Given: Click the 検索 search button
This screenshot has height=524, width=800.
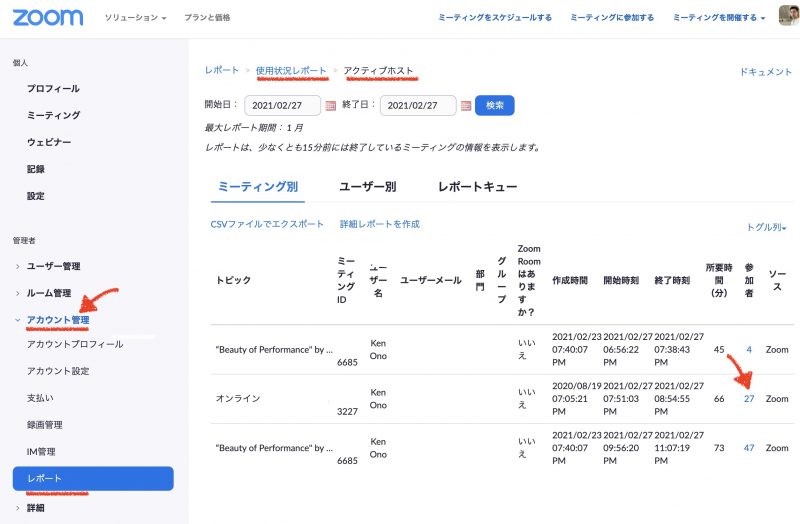Looking at the screenshot, I should (494, 105).
